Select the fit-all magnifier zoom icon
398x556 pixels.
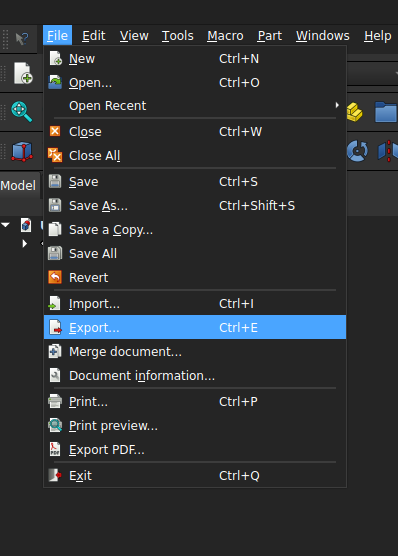[x=22, y=112]
